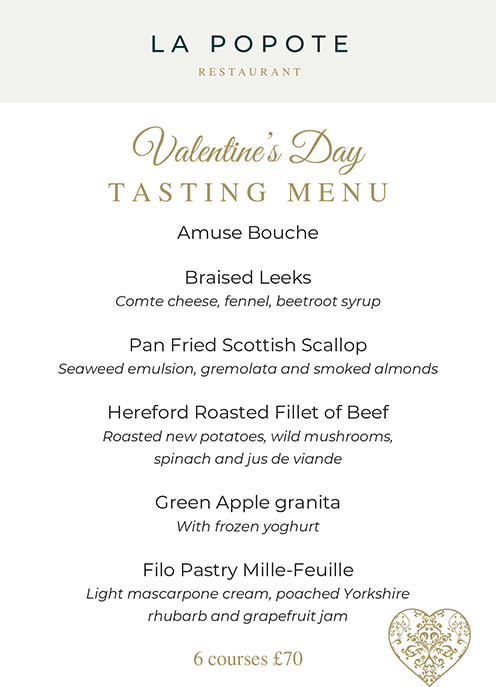Click the seaweed emulsion and gremolata description
Image resolution: width=496 pixels, height=687 pixels.
pos(248,369)
